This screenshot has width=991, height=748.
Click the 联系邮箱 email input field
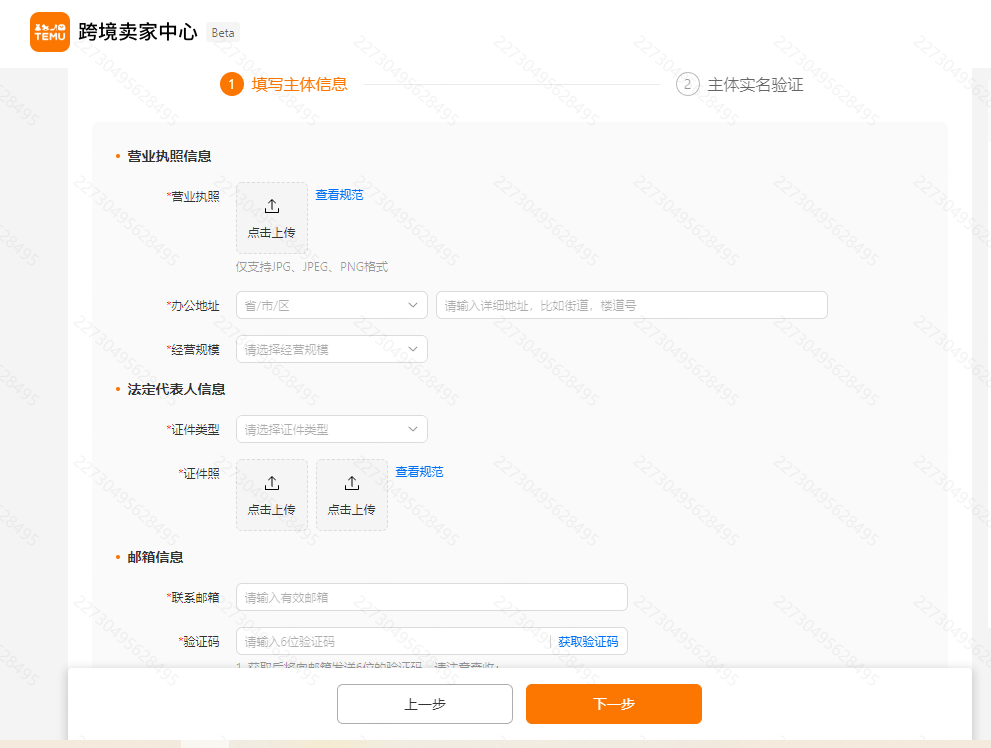(431, 597)
